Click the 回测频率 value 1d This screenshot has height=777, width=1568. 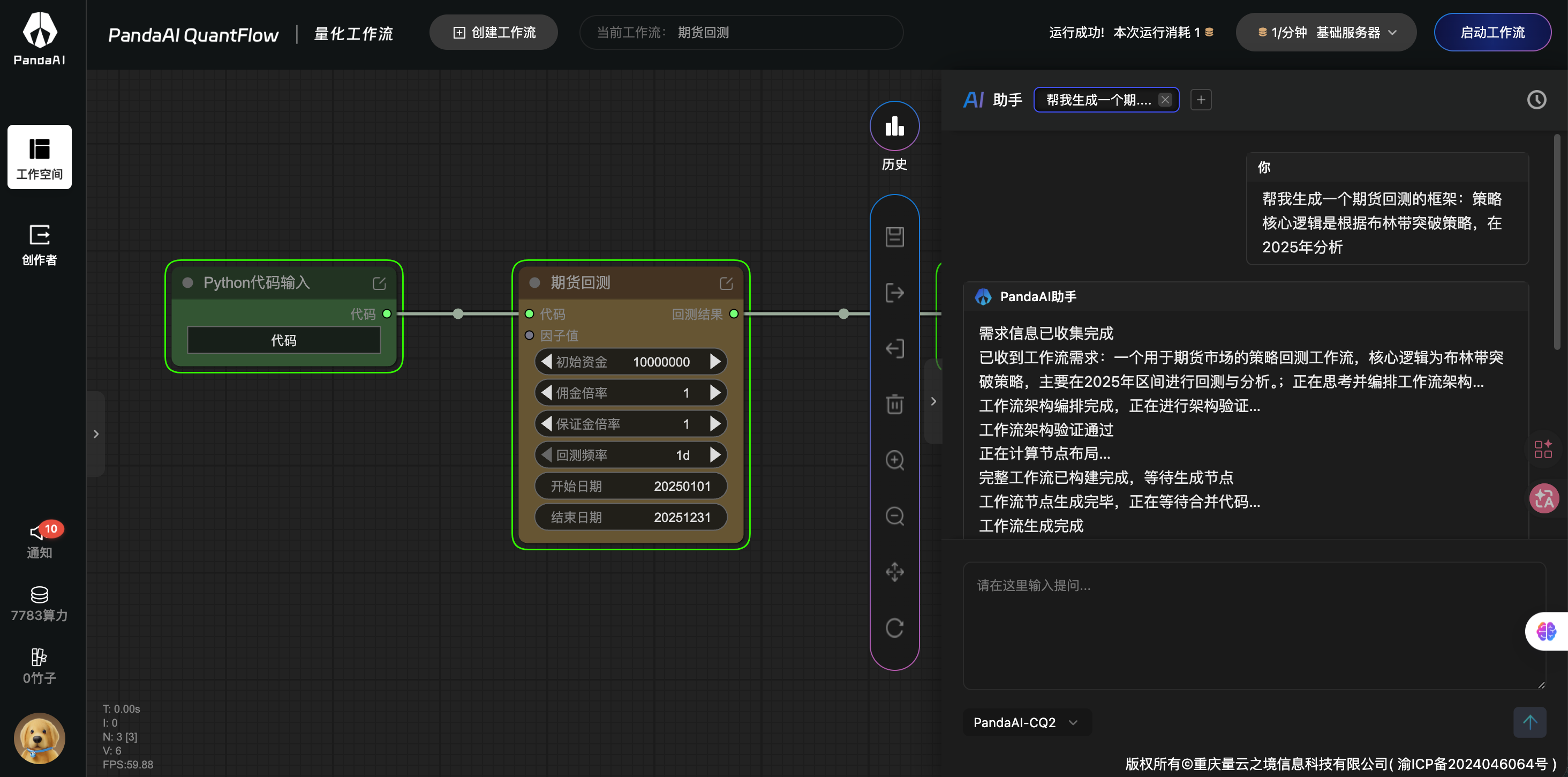[x=683, y=455]
